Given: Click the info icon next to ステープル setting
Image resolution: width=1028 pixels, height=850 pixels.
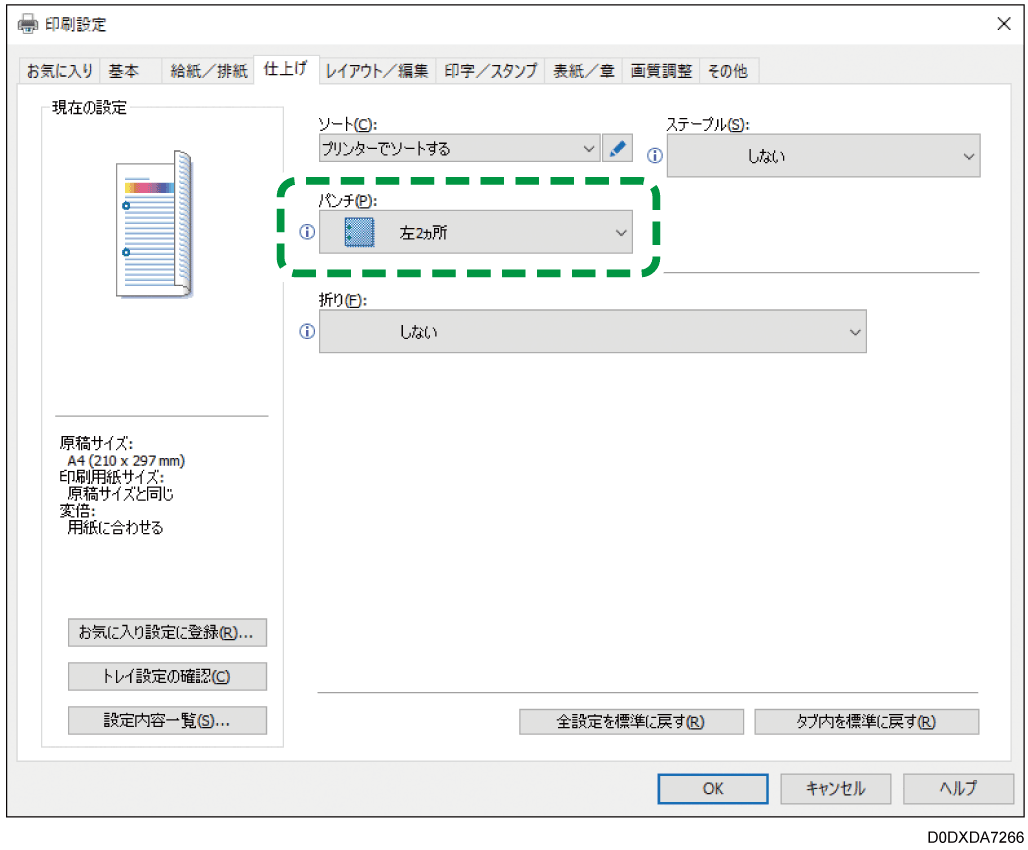Looking at the screenshot, I should 655,155.
